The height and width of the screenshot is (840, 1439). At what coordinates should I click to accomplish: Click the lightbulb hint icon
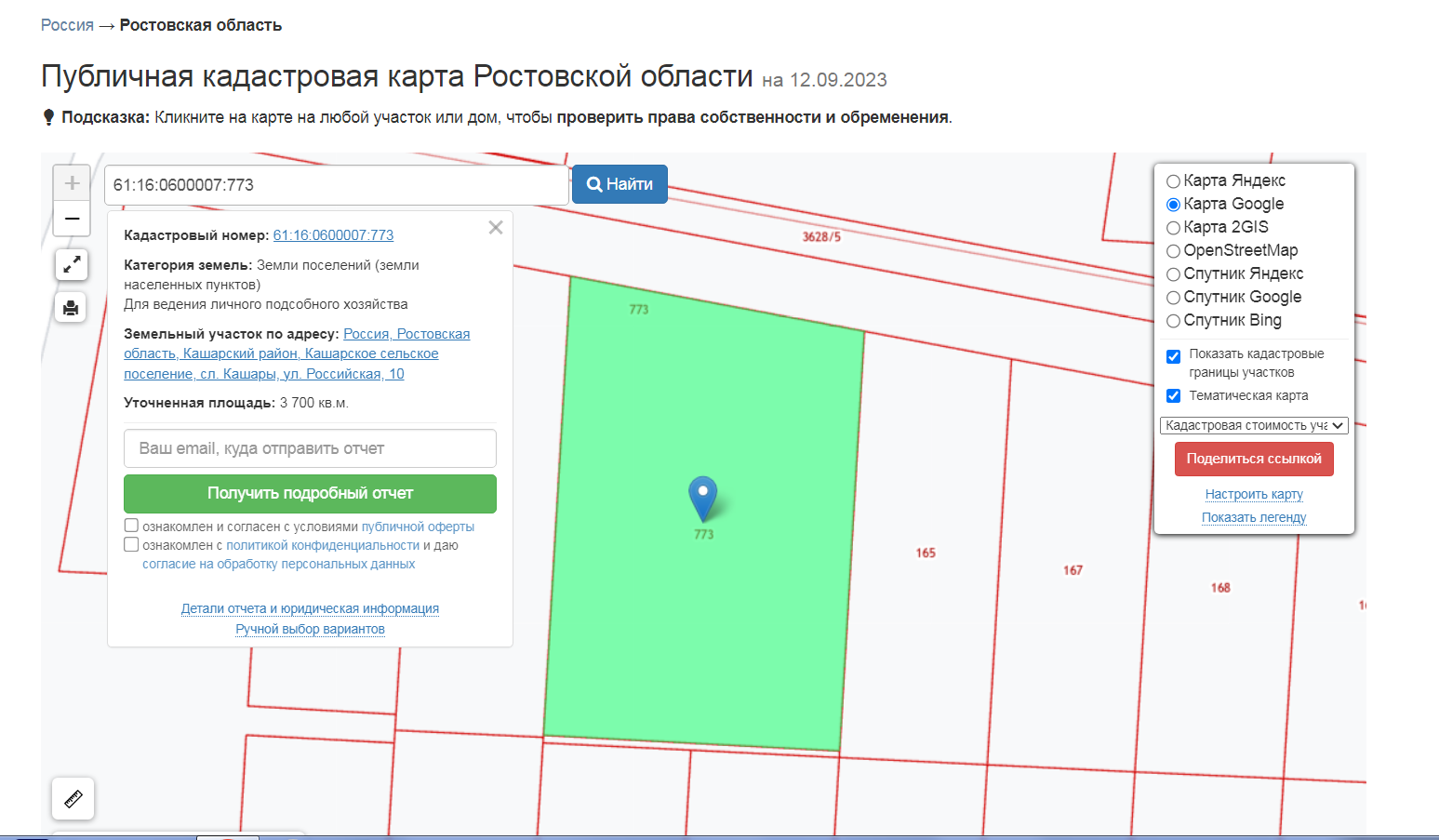click(x=48, y=117)
